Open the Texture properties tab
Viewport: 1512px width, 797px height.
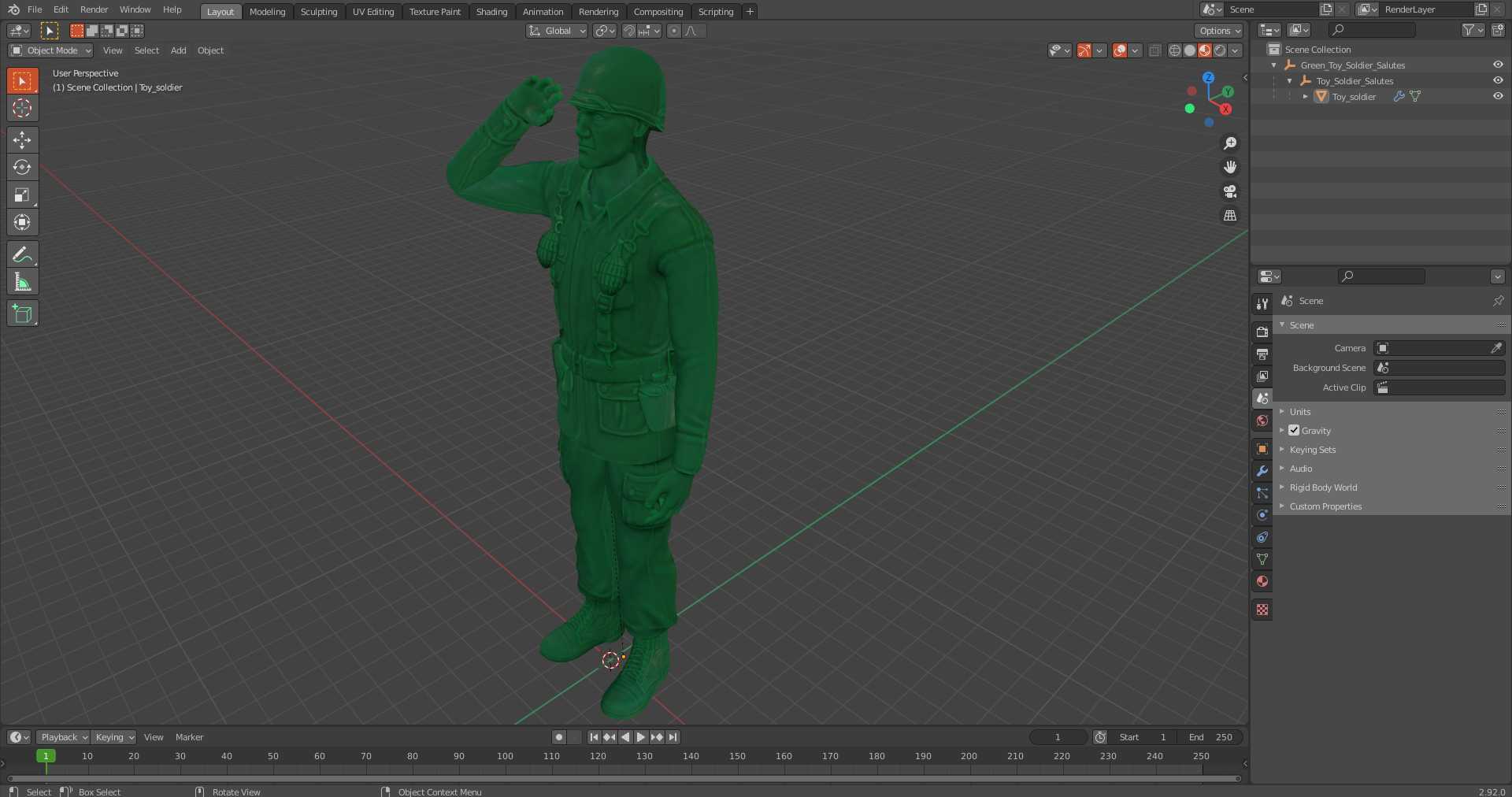coord(1262,610)
